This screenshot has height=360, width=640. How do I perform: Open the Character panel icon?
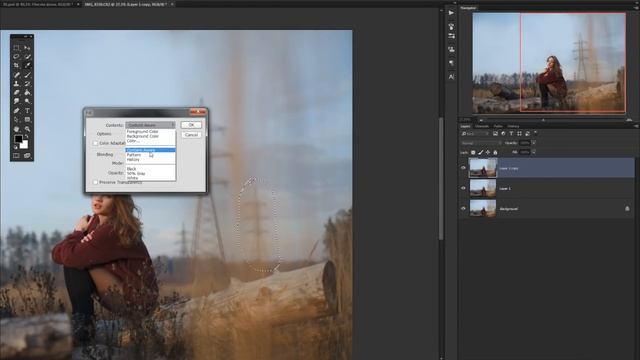tap(451, 76)
